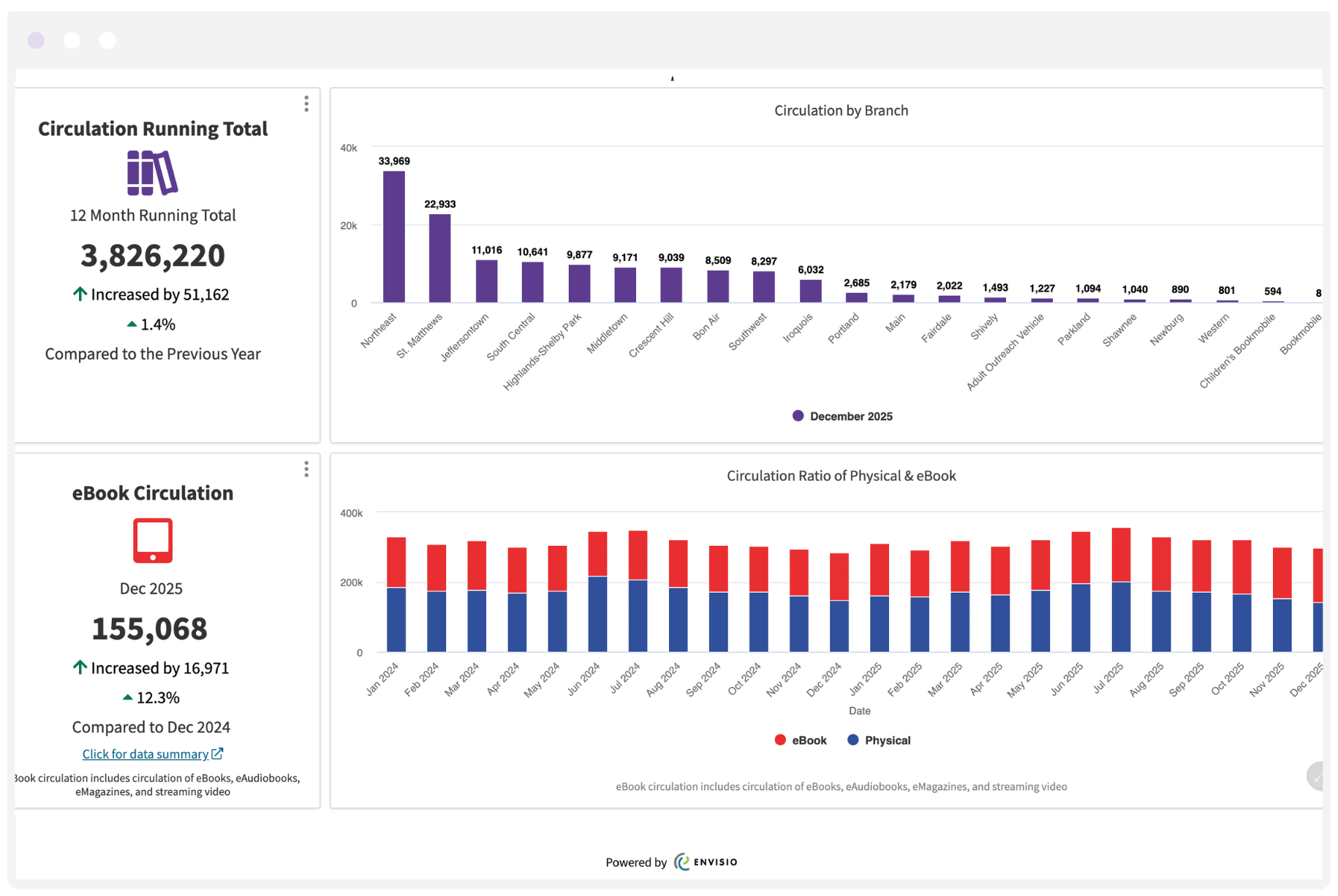Click the green triangle beside 1.4%
Viewport: 1338px width, 896px height.
pyautogui.click(x=132, y=324)
